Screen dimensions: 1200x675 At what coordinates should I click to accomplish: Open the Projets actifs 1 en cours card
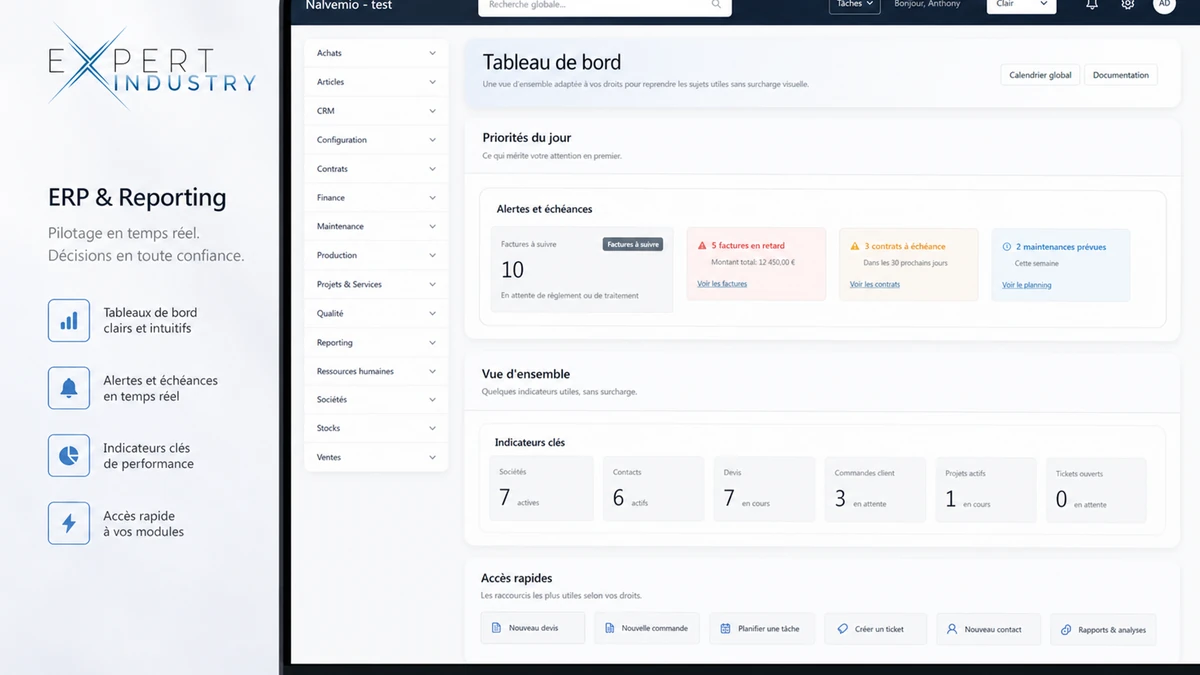pos(986,489)
